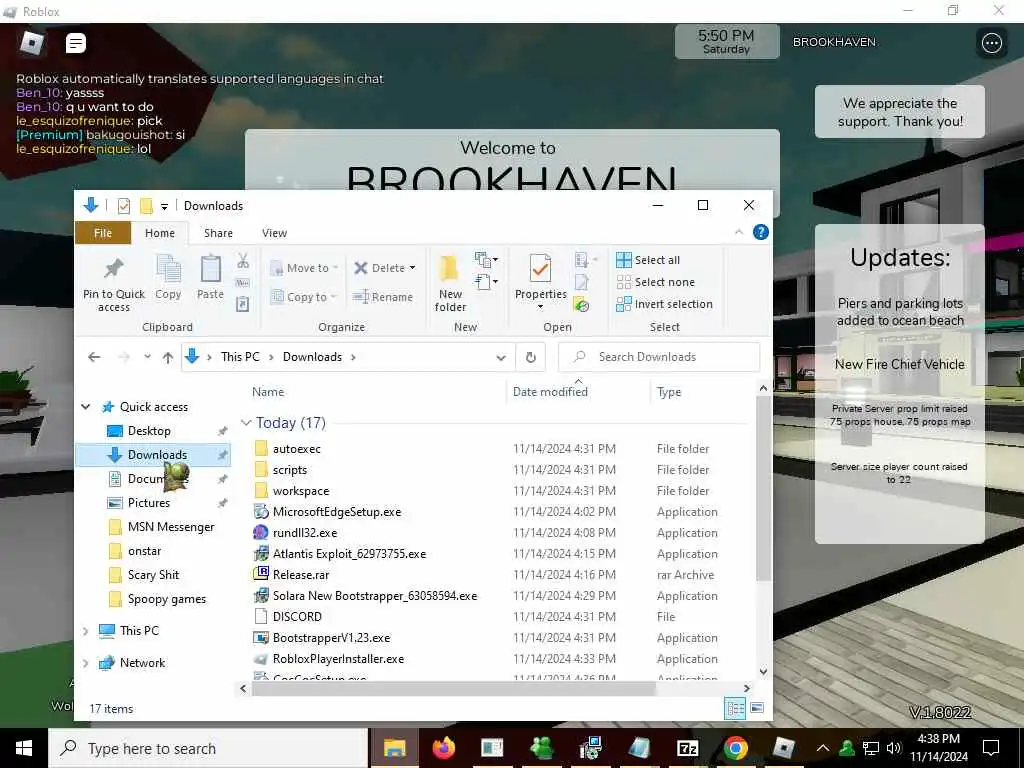Click Invert selection

[664, 304]
